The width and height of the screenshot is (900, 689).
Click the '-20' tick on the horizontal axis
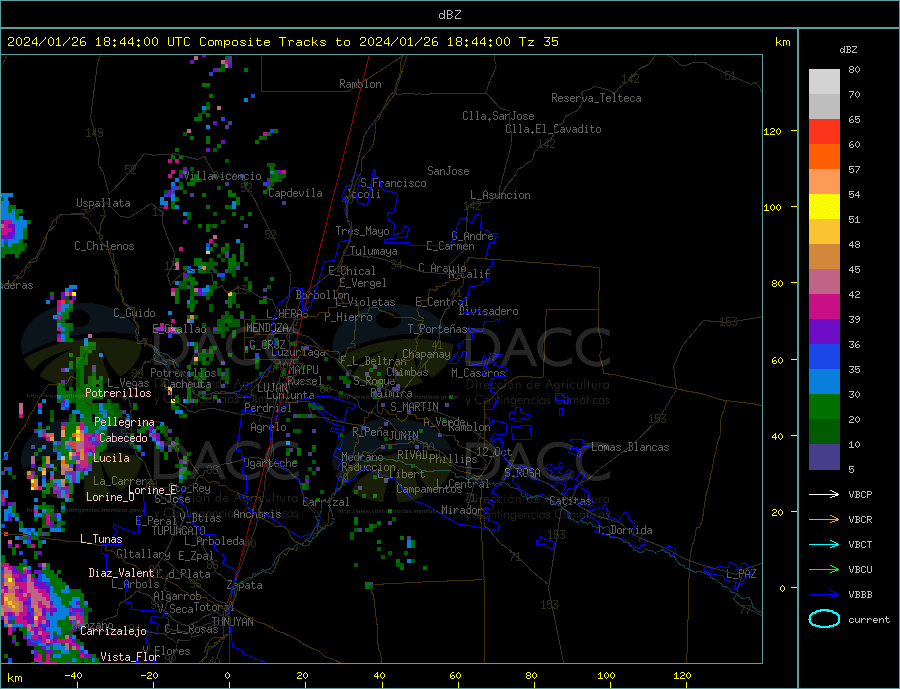[x=149, y=675]
